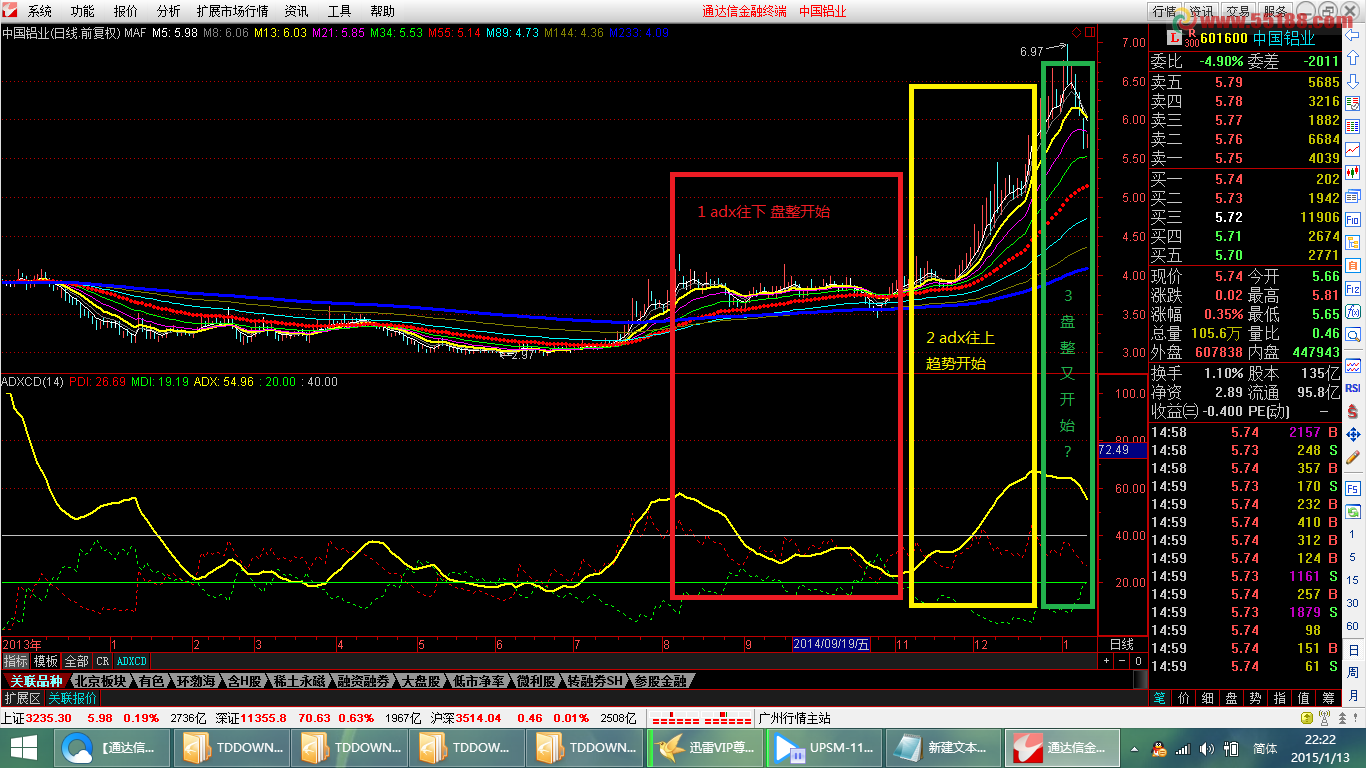Click the orange 自 (self-select) icon
Viewport: 1366px width, 768px height.
(1352, 264)
